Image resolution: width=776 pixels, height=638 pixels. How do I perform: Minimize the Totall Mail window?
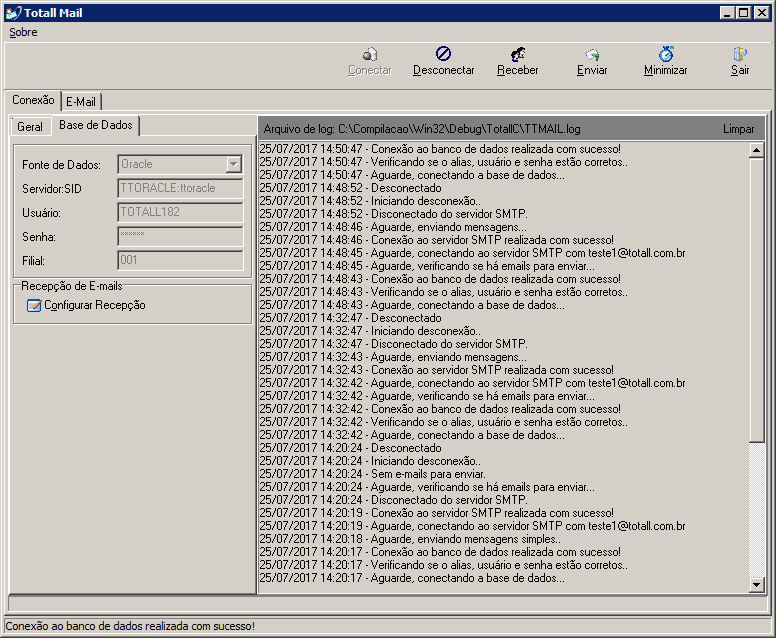pyautogui.click(x=727, y=13)
